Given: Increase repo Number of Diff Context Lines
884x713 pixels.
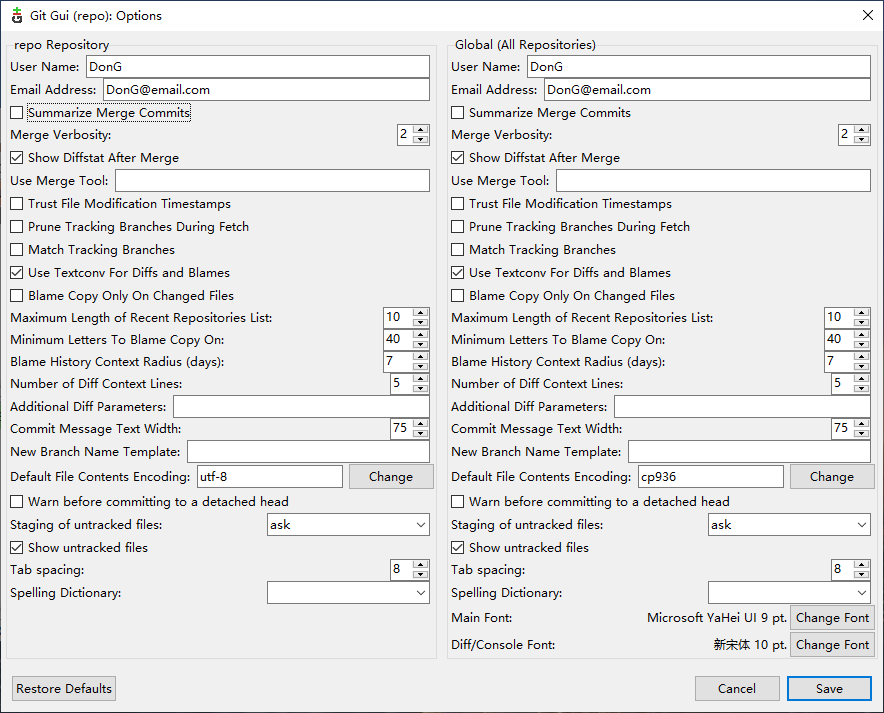Looking at the screenshot, I should click(x=421, y=379).
